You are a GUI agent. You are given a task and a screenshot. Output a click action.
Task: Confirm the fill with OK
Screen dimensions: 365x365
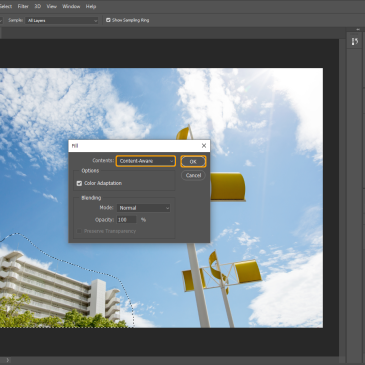pyautogui.click(x=193, y=161)
